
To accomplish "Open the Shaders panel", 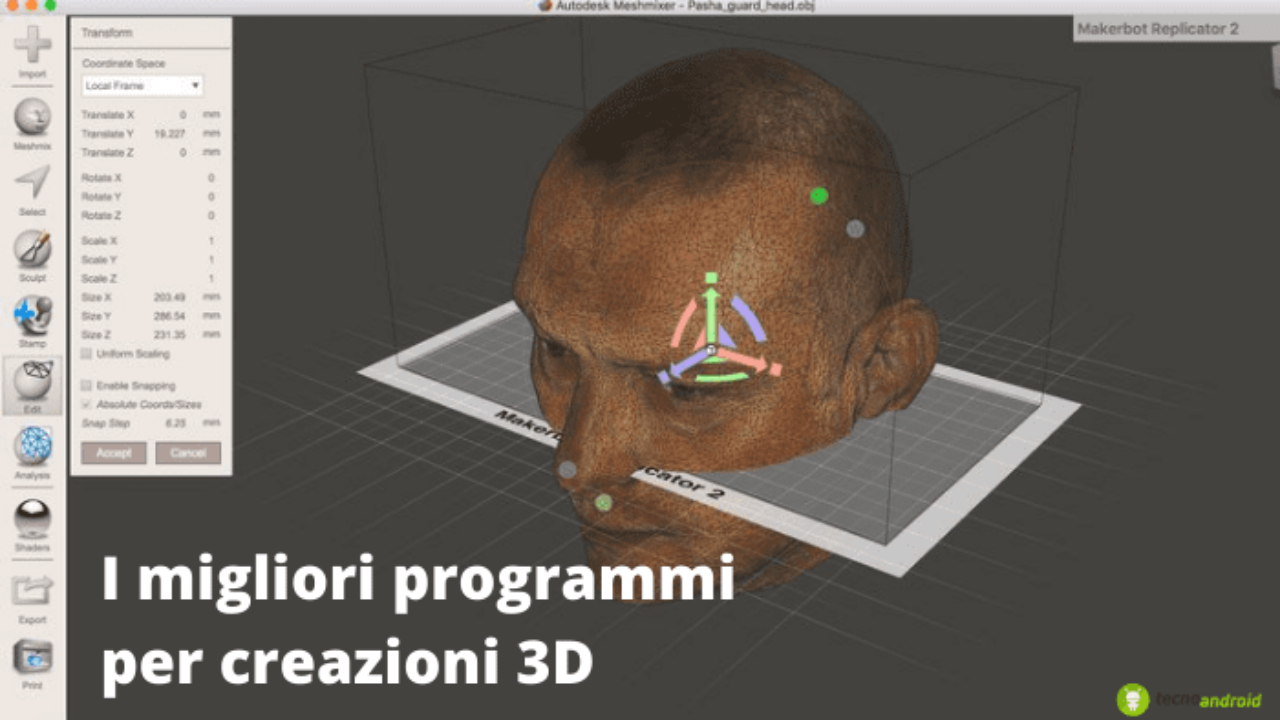I will click(33, 518).
